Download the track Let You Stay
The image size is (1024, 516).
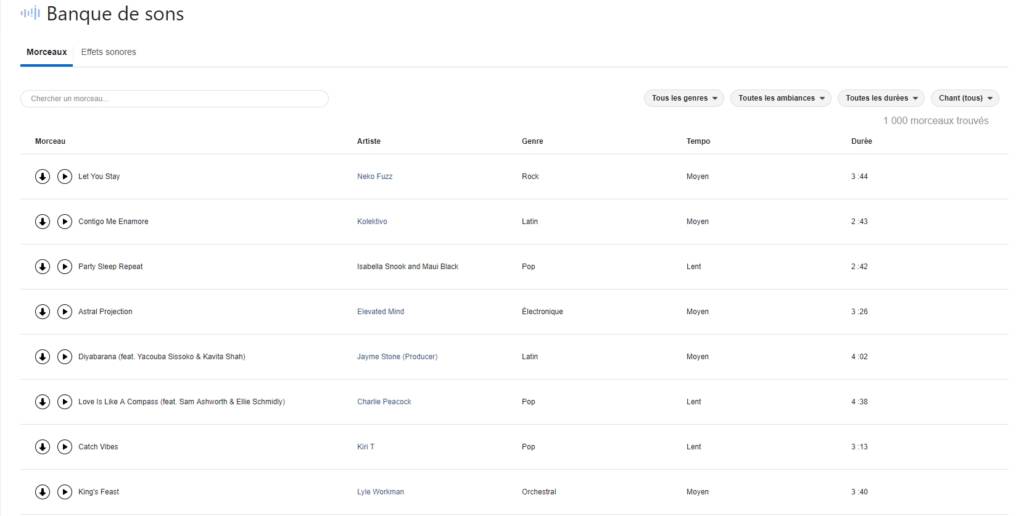[x=42, y=176]
